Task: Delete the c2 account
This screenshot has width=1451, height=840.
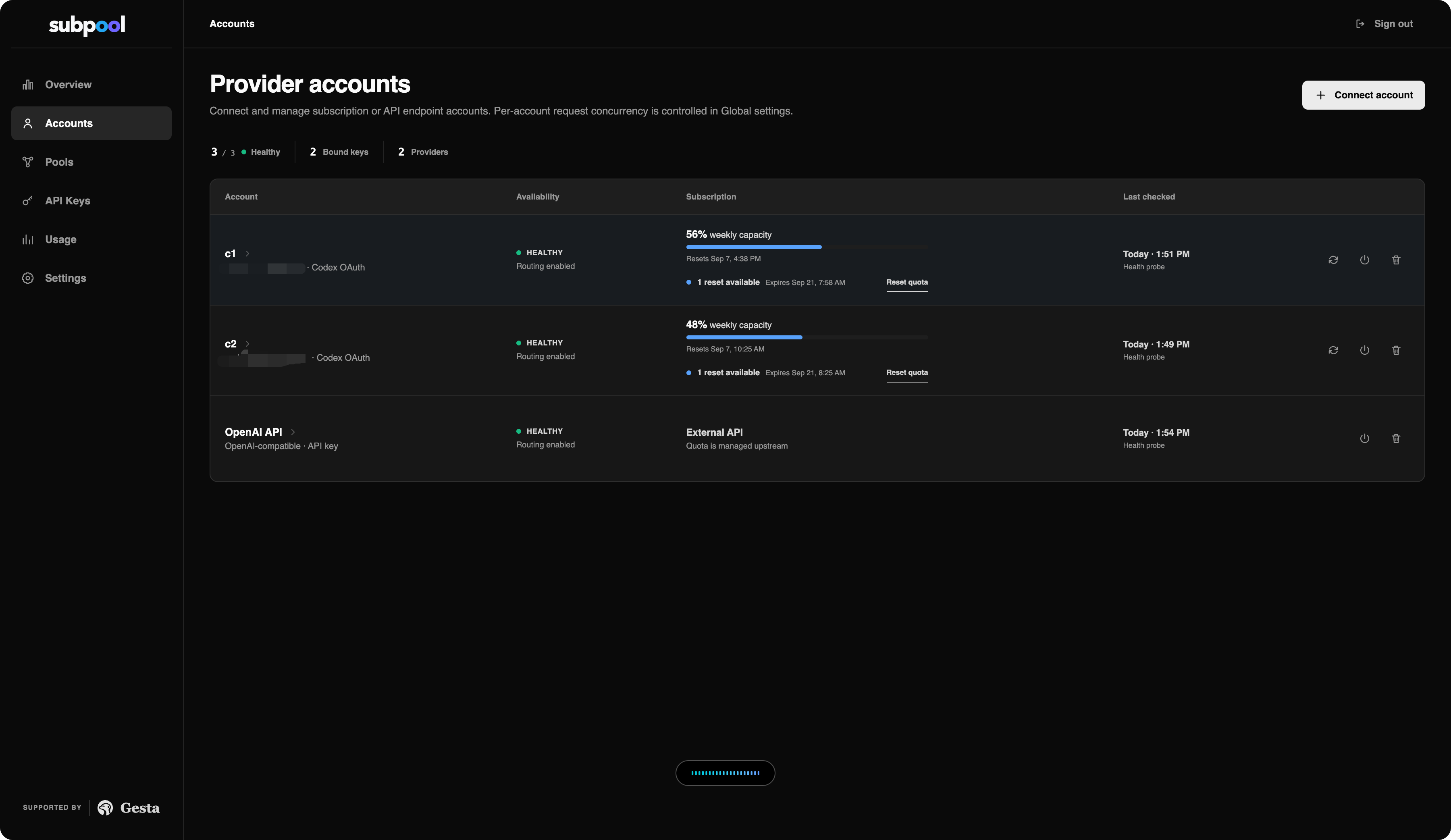Action: pos(1396,350)
